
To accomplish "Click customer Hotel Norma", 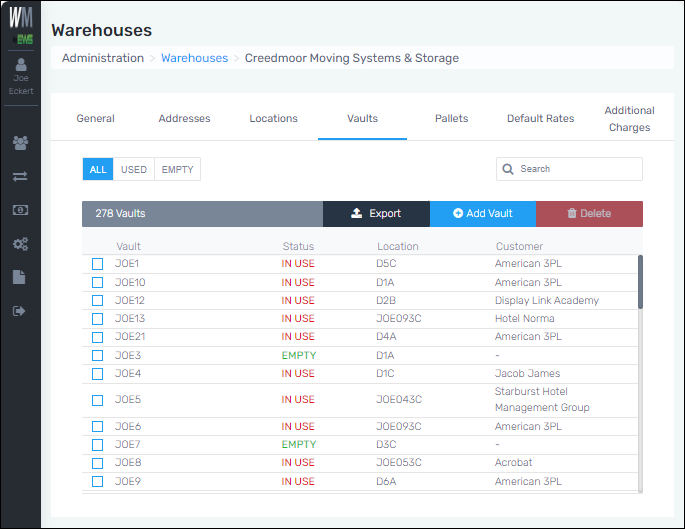I will pos(524,318).
